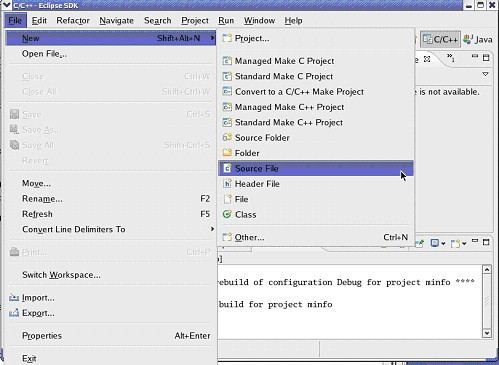Screen dimensions: 499x365
Task: Open the console display selector dropdown arrow
Action: coord(443,244)
